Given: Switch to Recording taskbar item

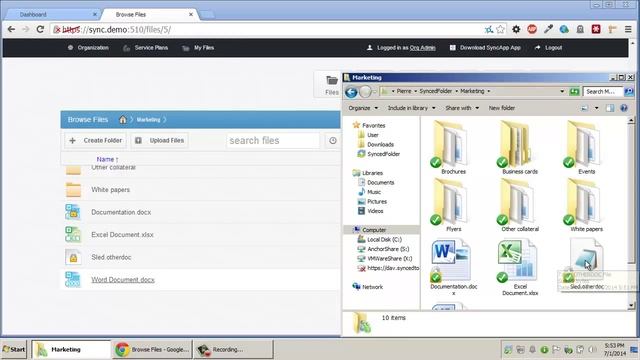Looking at the screenshot, I should click(233, 349).
